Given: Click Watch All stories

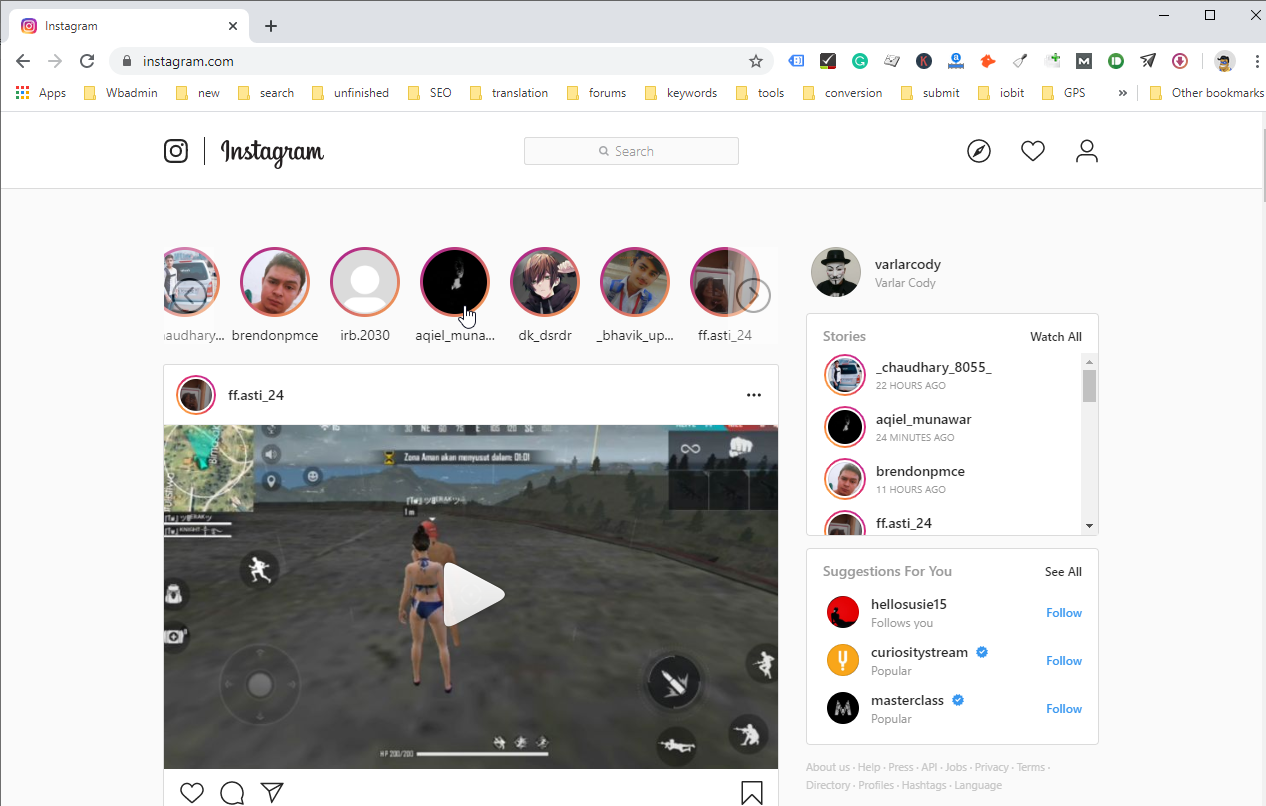Looking at the screenshot, I should pos(1056,337).
